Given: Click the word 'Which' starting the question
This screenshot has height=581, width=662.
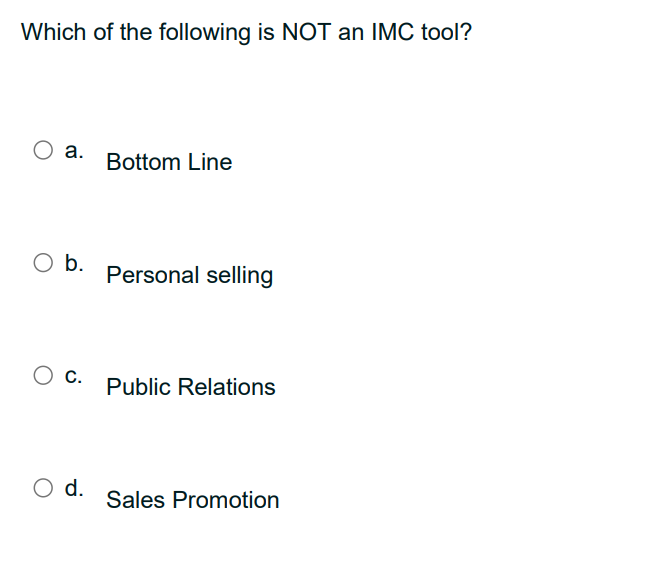Looking at the screenshot, I should tap(53, 32).
